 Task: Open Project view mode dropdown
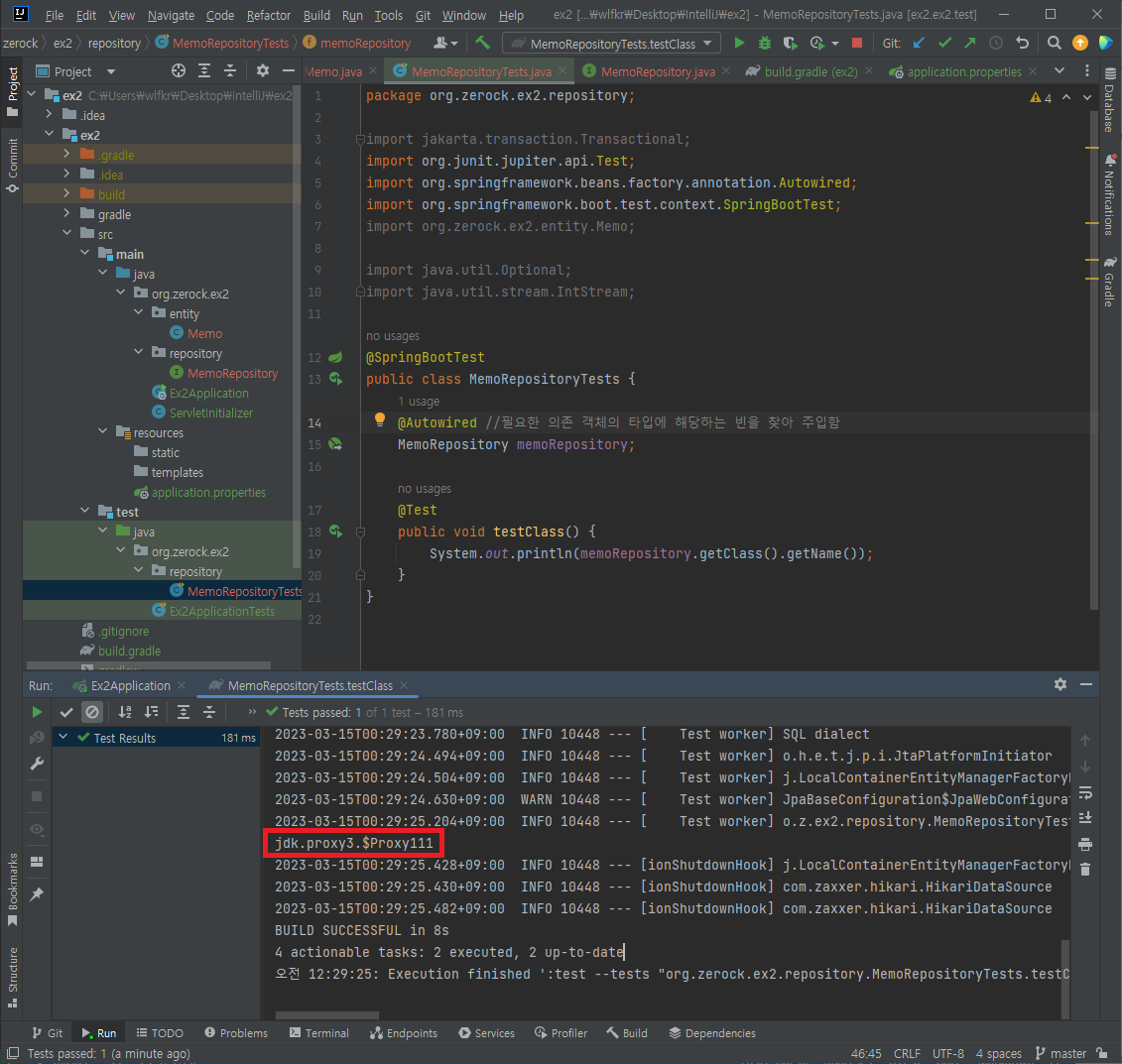(x=110, y=71)
